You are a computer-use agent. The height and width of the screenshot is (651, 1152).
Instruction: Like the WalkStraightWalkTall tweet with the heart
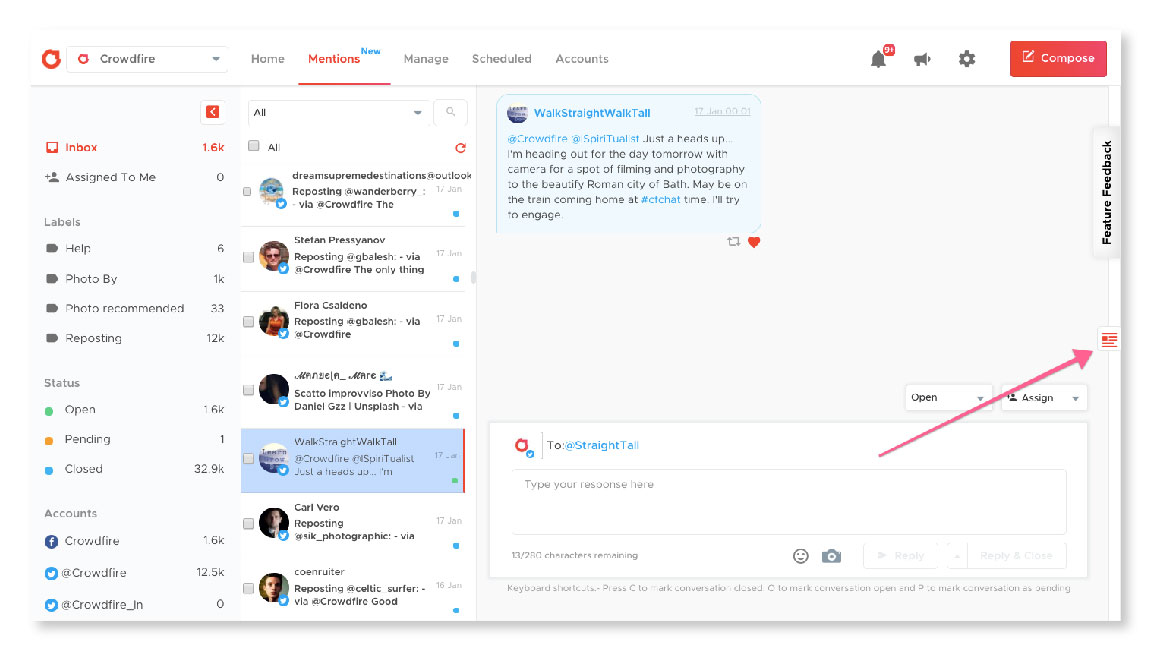click(x=754, y=242)
